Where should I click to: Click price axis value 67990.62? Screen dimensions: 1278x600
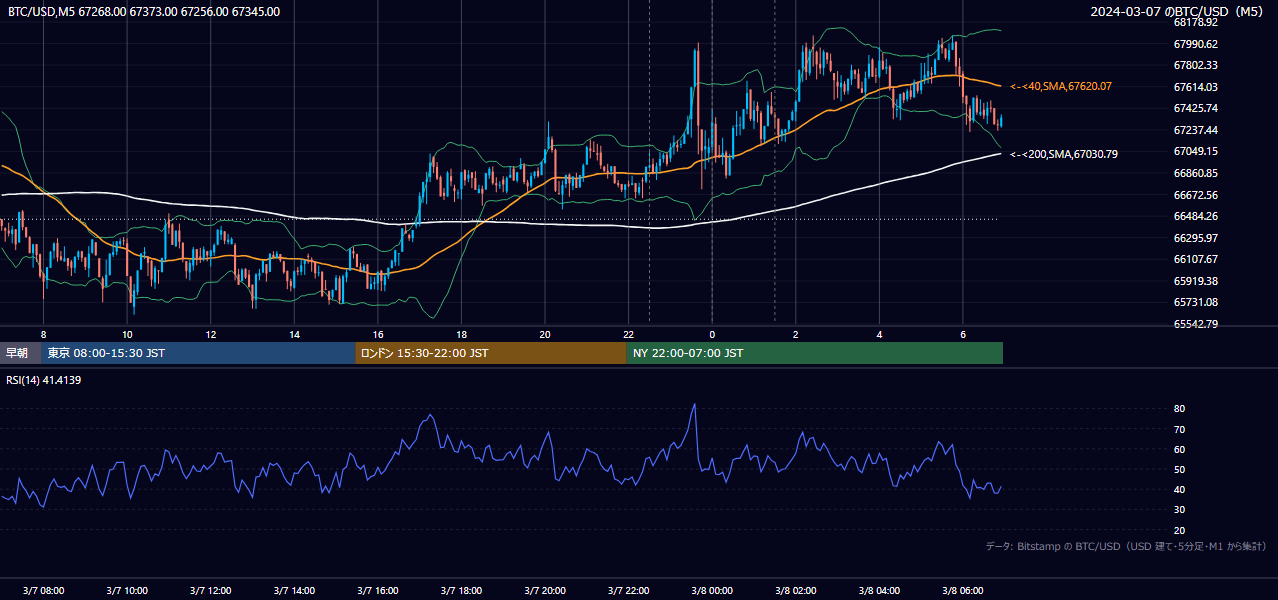click(x=1195, y=44)
